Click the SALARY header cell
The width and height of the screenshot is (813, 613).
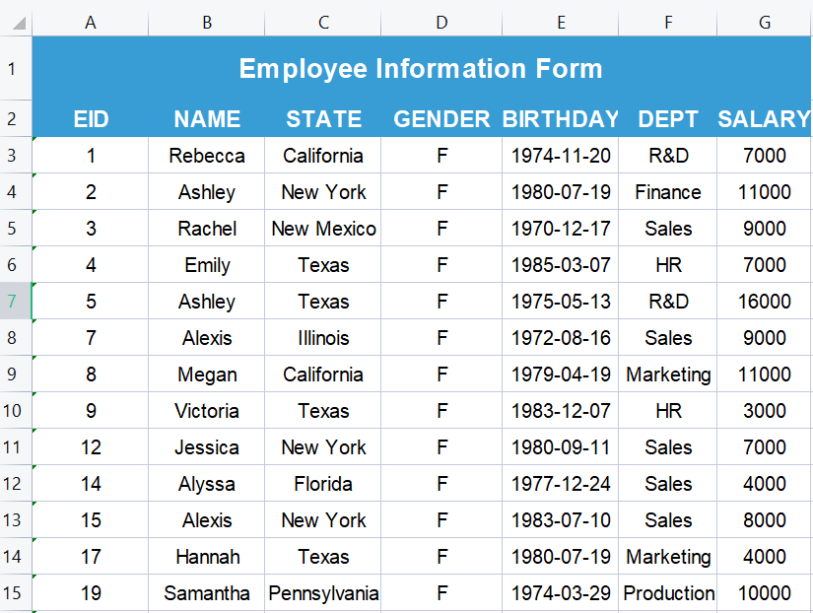(764, 120)
